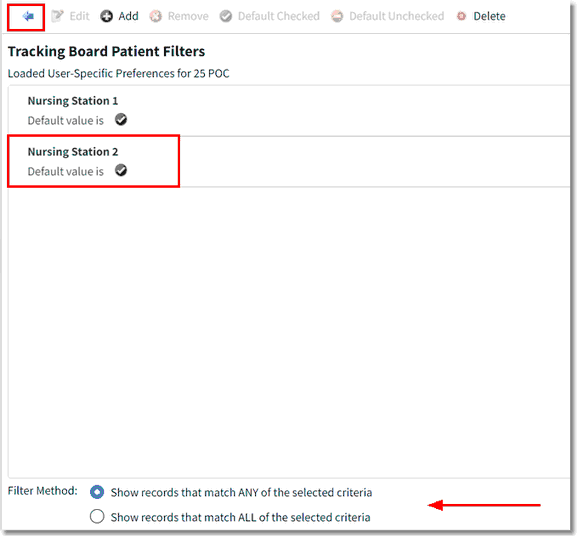
Task: Select the Nursing Station 2 filter row
Action: click(x=289, y=162)
